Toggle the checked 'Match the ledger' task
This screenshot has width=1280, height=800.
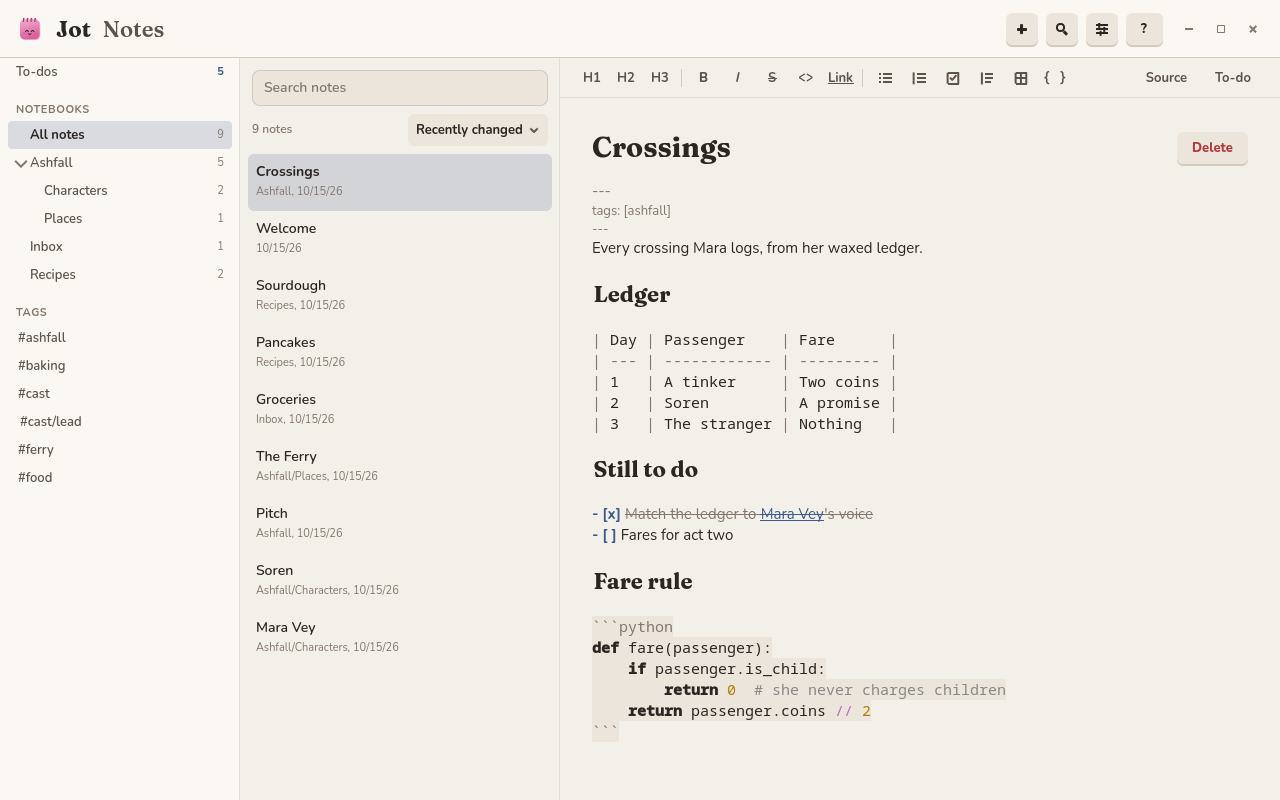coord(611,514)
